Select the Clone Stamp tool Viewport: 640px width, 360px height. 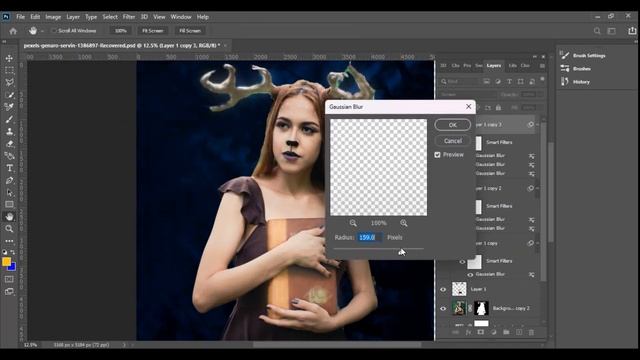click(9, 131)
